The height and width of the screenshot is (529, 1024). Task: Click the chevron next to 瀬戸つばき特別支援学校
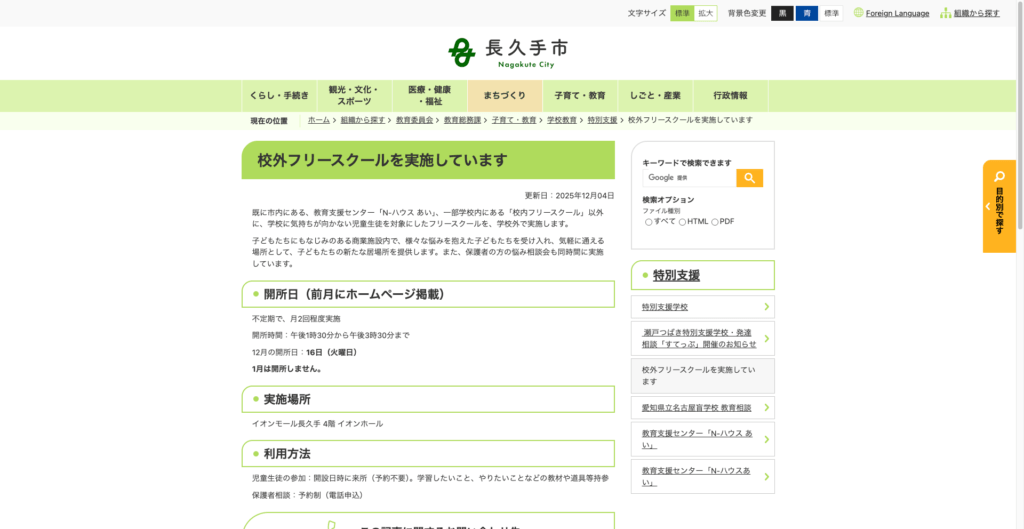tap(766, 338)
